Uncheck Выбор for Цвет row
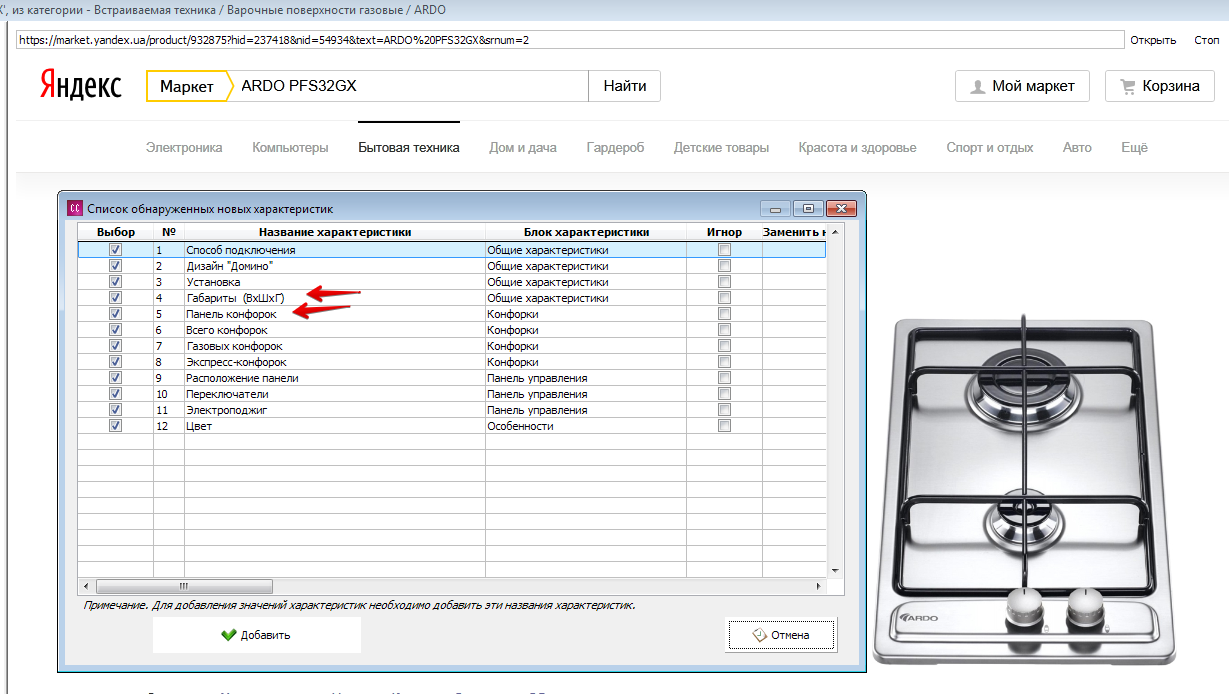The height and width of the screenshot is (694, 1229). tap(115, 426)
